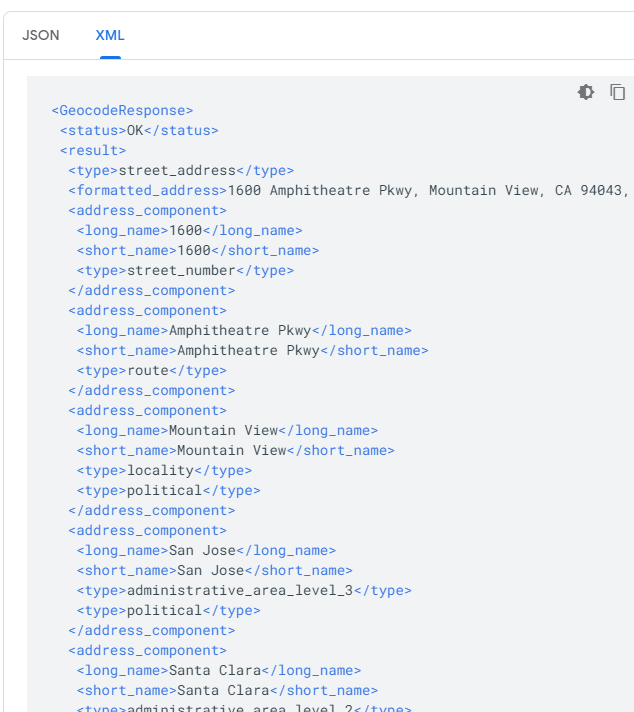Viewport: 634px width, 712px height.
Task: Switch to the JSON tab
Action: (x=41, y=35)
